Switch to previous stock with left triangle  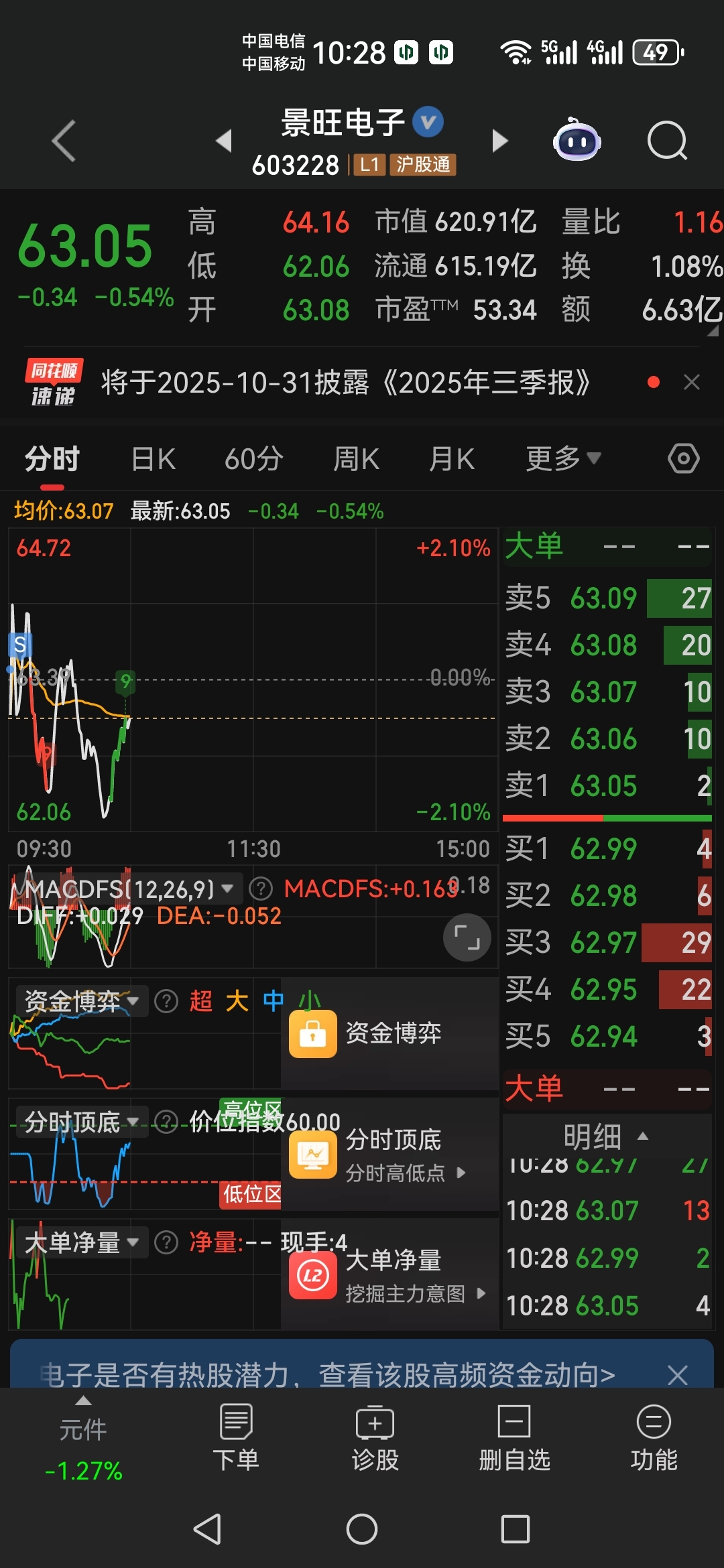pos(224,141)
